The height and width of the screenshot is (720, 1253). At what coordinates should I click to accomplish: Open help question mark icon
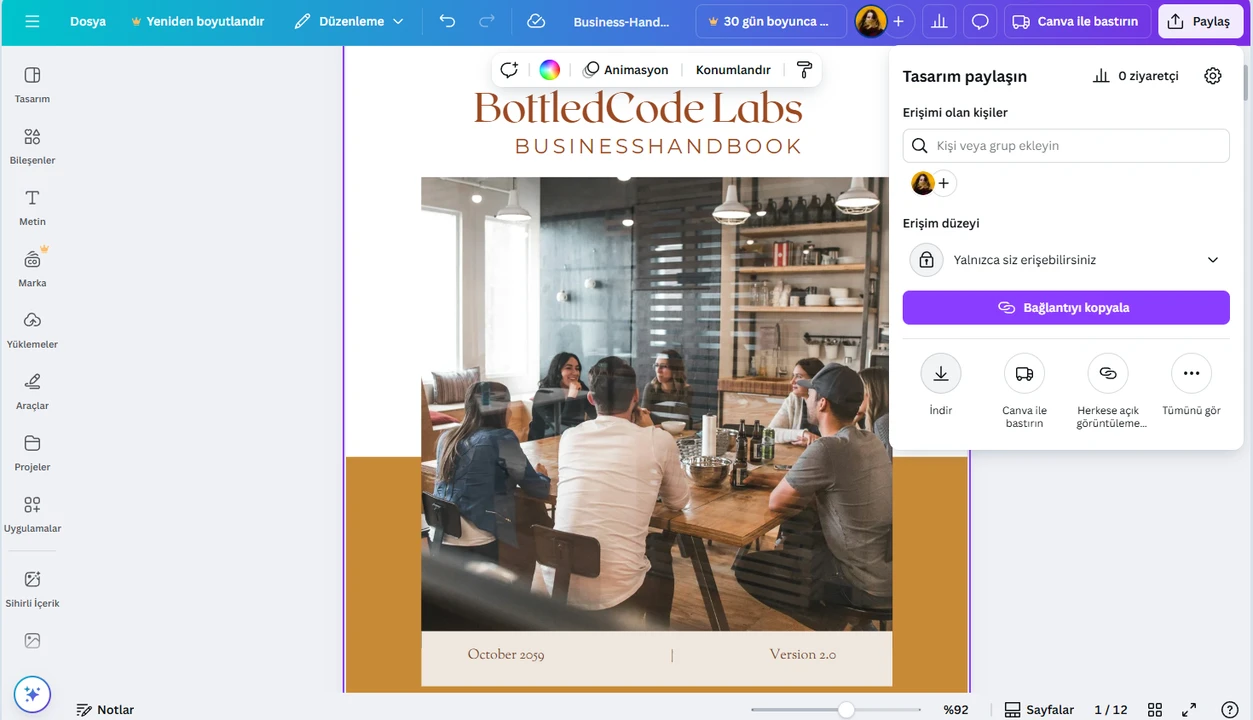[x=1231, y=709]
